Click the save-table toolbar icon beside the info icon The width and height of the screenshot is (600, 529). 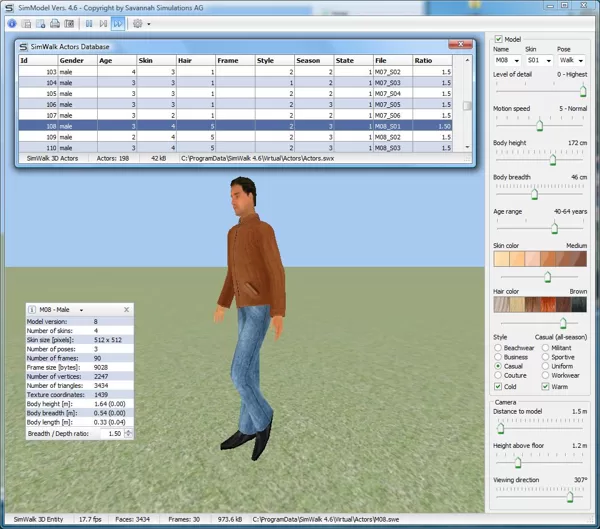(26, 24)
